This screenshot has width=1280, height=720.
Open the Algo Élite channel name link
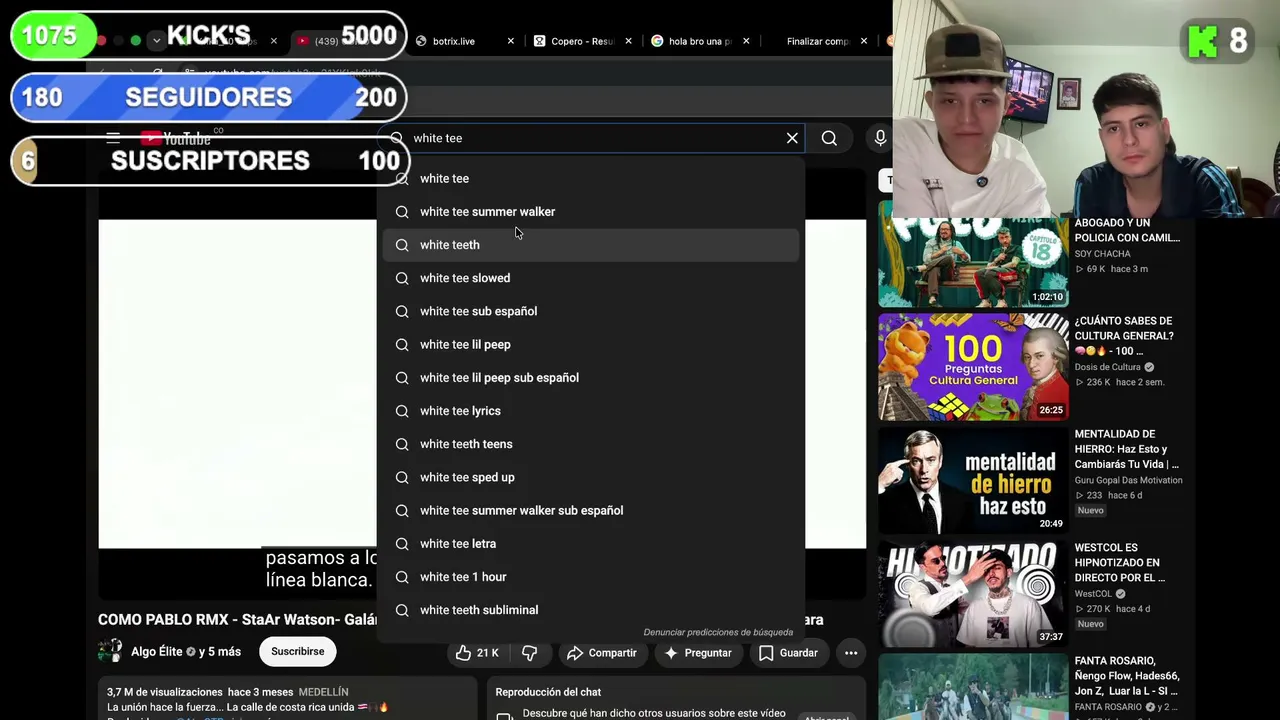(x=157, y=652)
